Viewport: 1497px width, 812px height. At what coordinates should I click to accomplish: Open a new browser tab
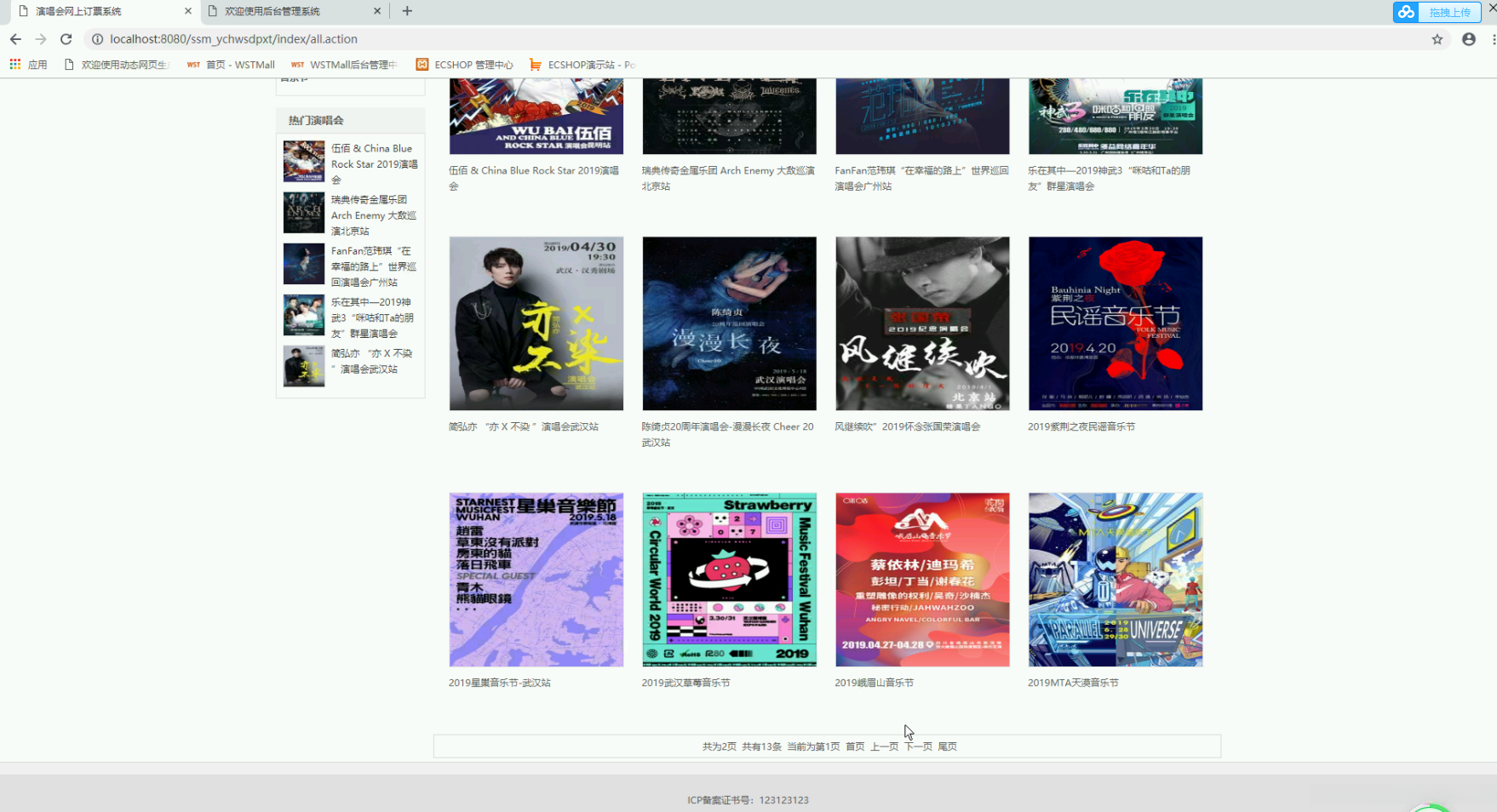coord(407,11)
